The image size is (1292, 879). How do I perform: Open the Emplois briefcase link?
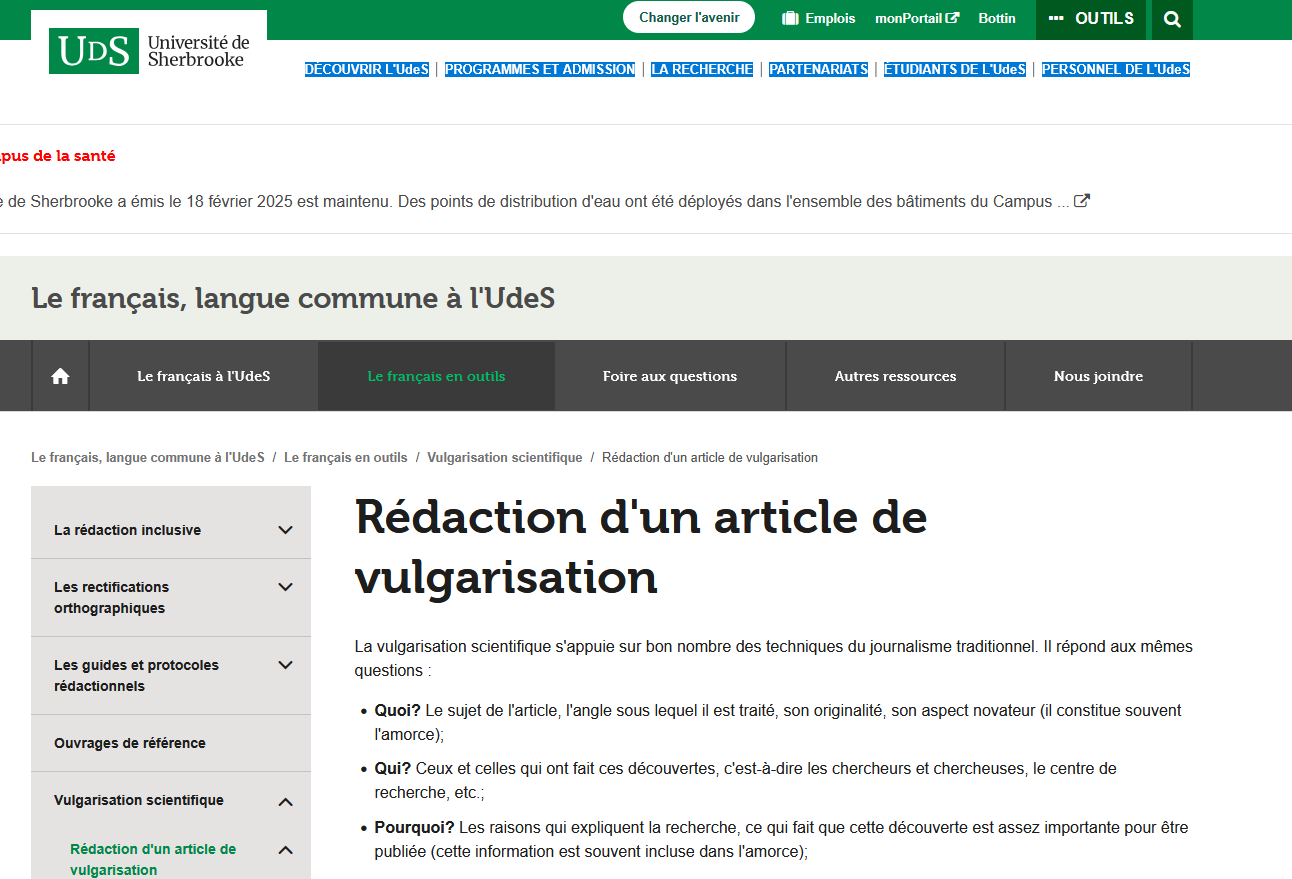pos(818,18)
